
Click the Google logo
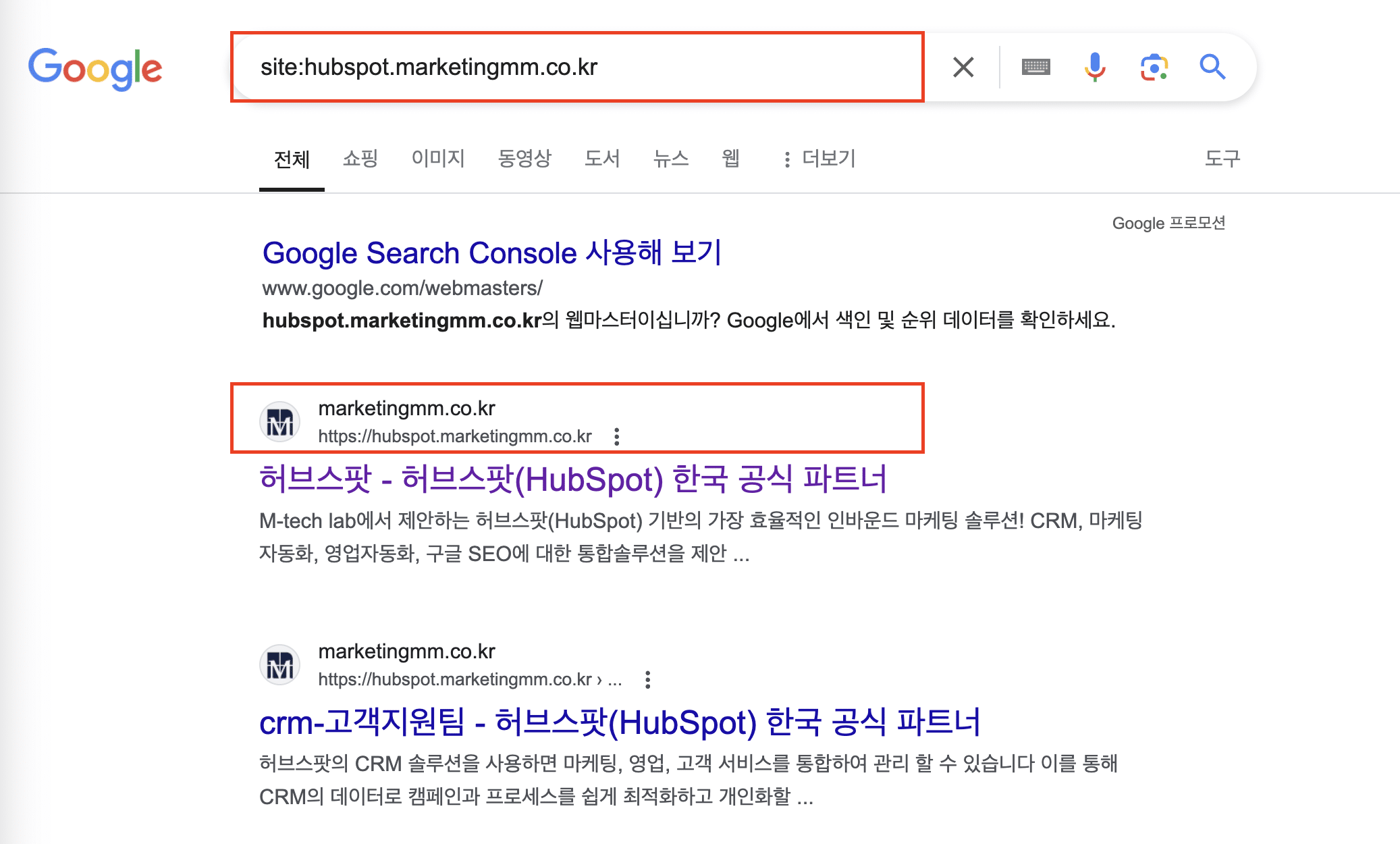95,68
